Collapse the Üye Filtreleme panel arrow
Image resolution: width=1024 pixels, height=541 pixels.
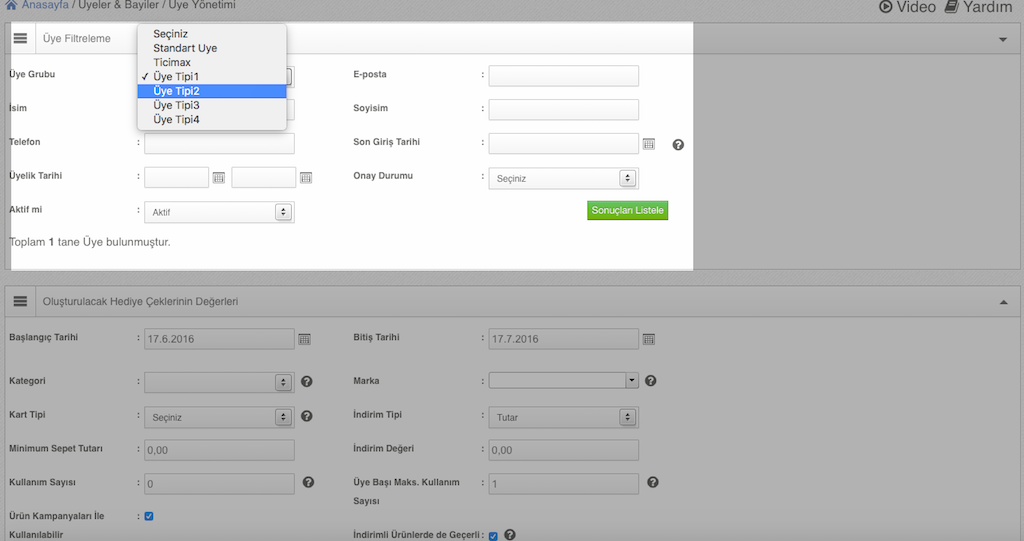pos(1003,39)
